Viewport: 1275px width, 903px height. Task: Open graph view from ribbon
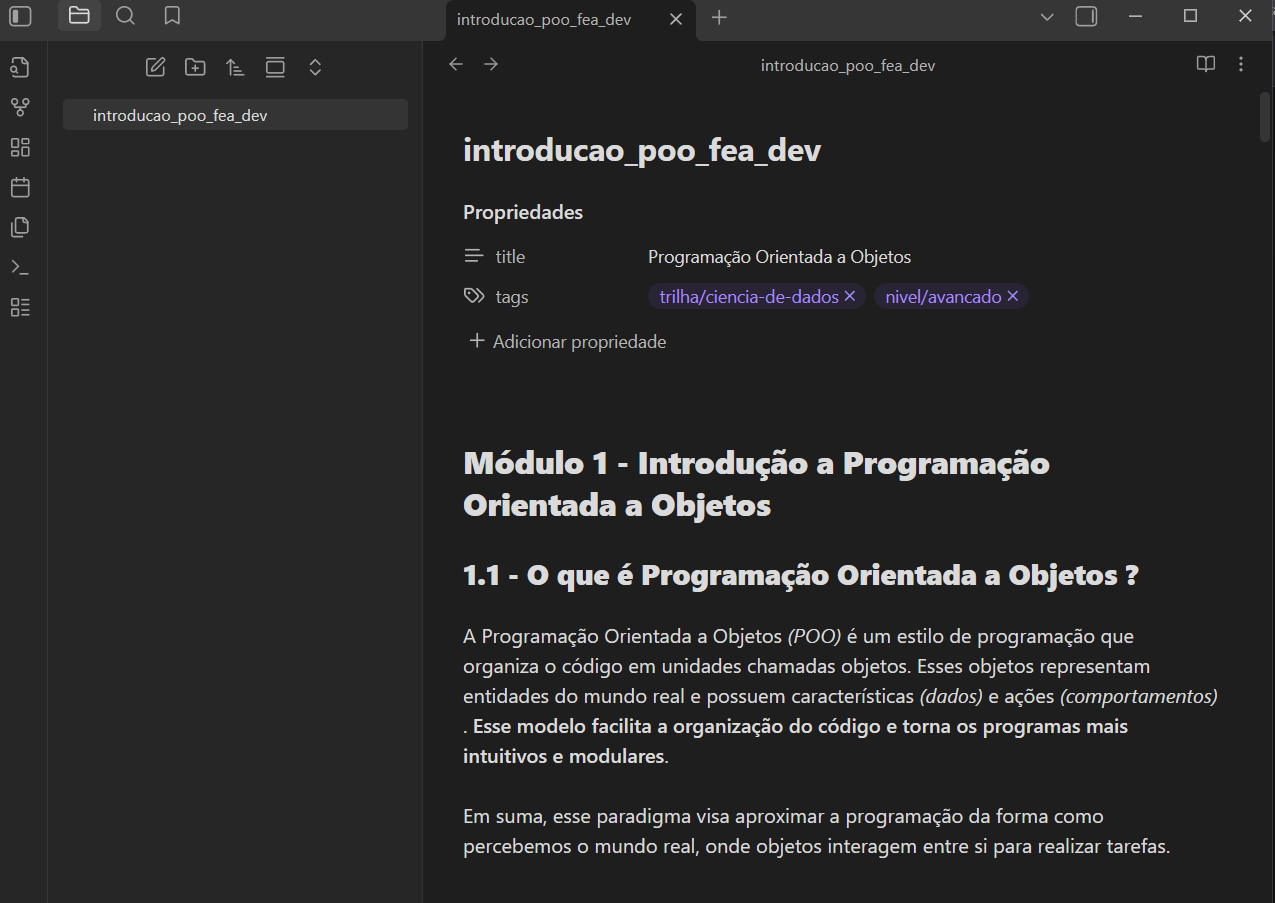click(x=20, y=107)
